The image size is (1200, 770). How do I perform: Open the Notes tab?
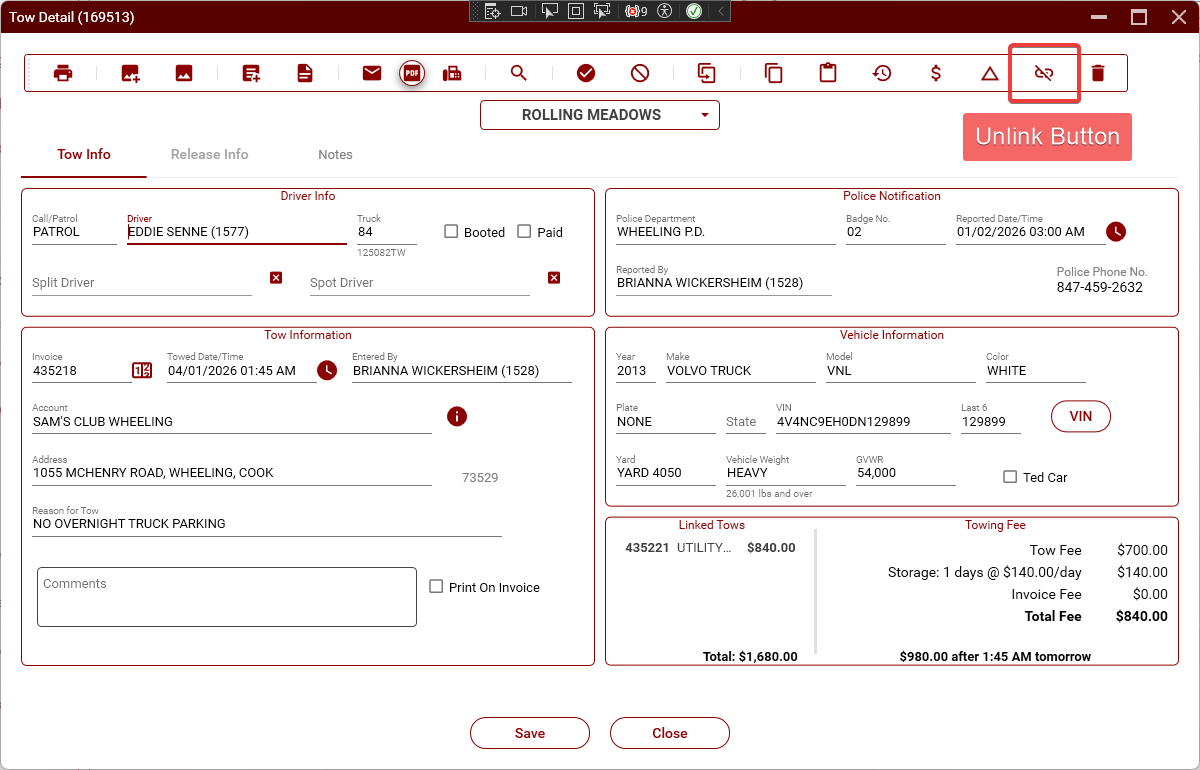tap(335, 155)
